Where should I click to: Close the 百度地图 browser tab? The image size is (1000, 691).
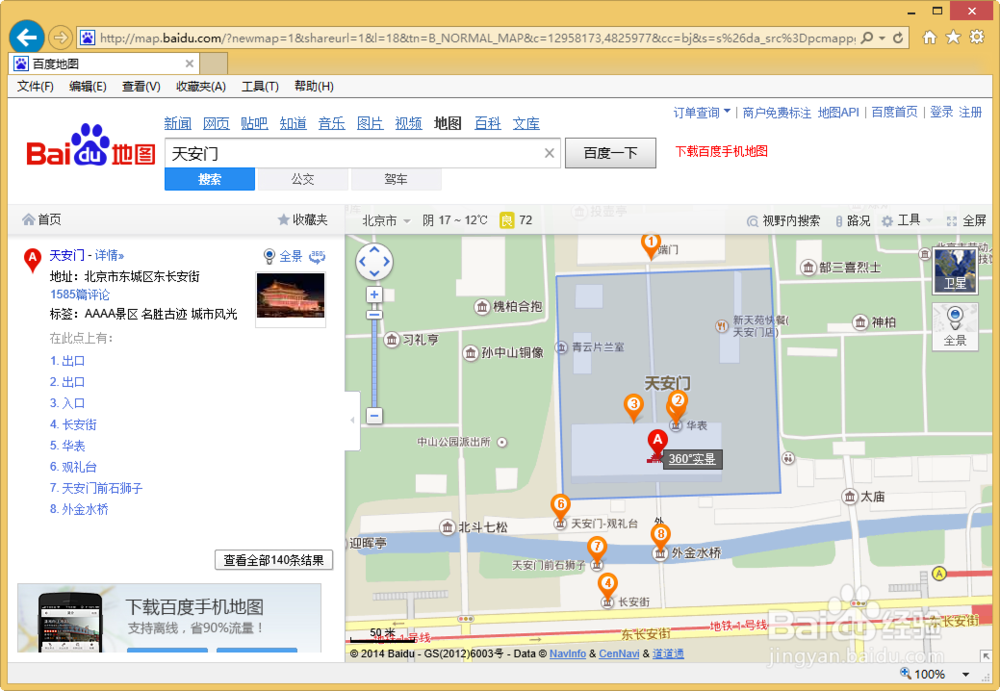(x=189, y=64)
